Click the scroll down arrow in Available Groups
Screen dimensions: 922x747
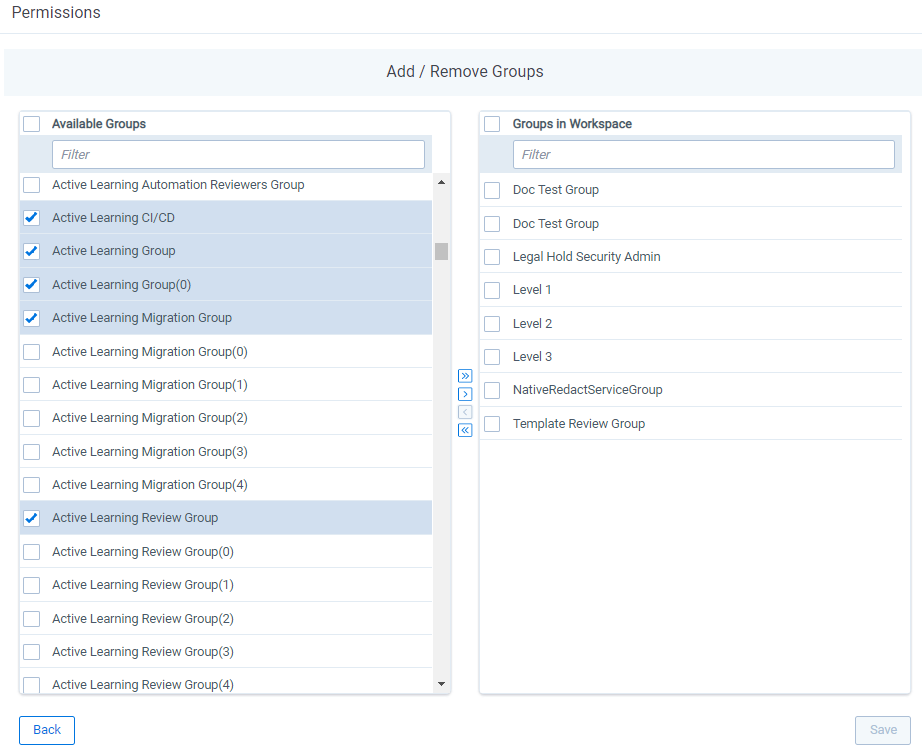(x=441, y=684)
